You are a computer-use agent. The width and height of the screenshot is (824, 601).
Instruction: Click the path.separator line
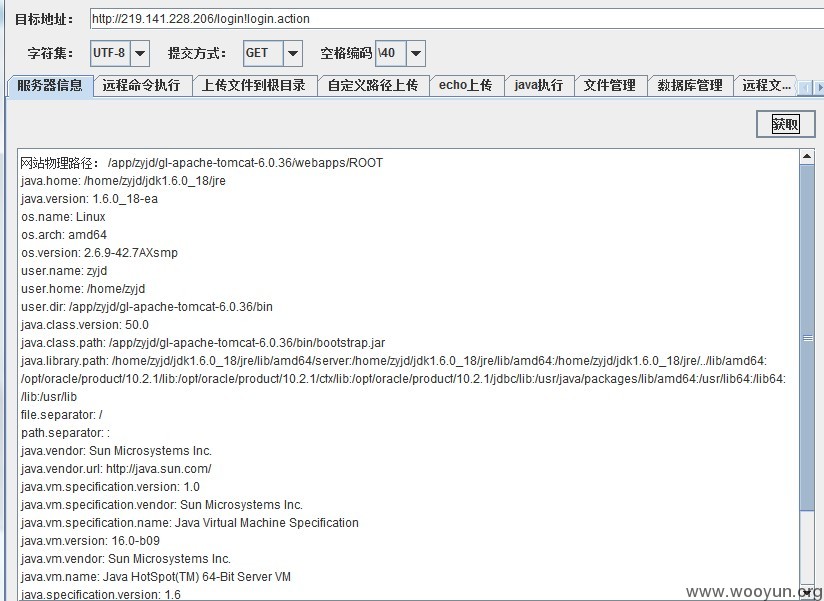65,432
